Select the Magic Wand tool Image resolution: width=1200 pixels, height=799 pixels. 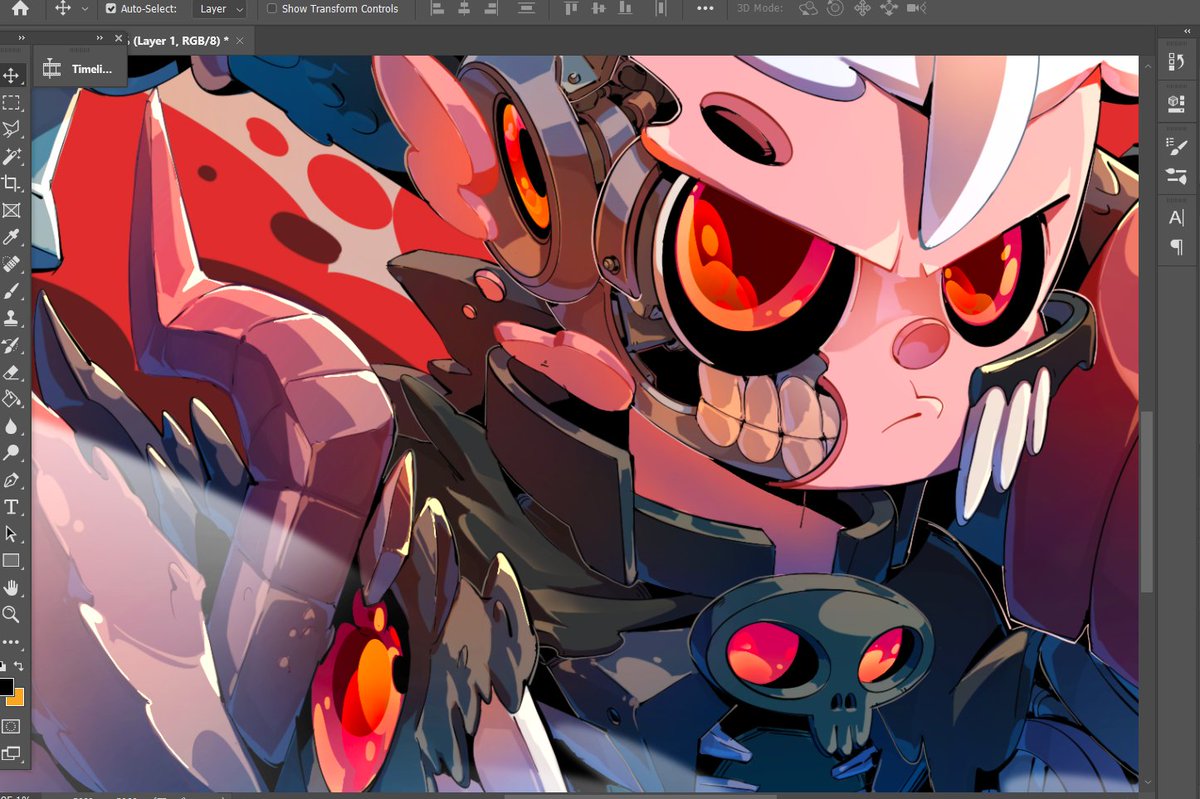point(11,156)
